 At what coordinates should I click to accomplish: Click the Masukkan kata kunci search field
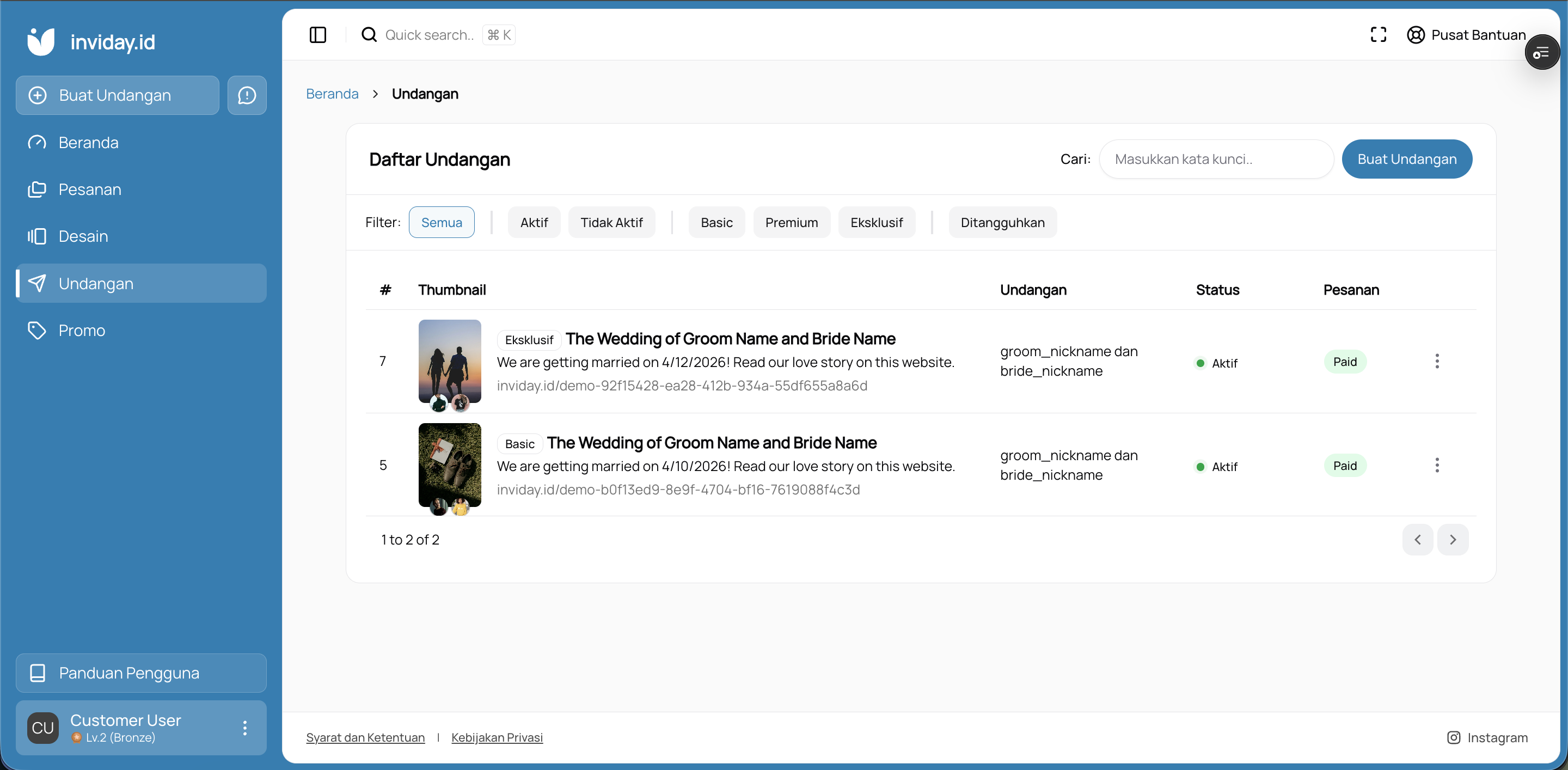(x=1216, y=159)
